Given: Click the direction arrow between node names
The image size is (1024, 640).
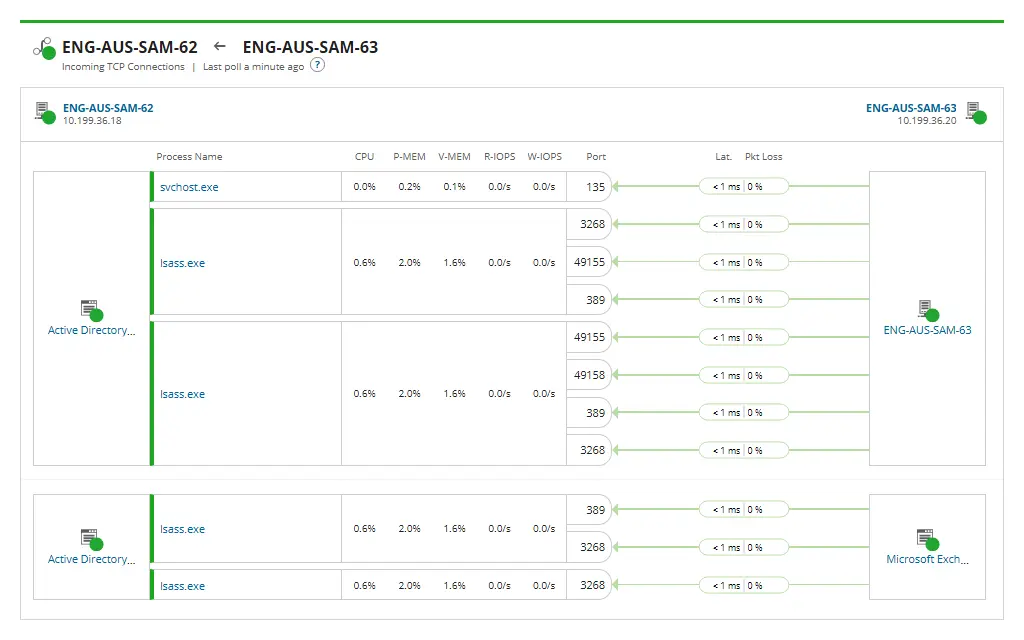Looking at the screenshot, I should [x=220, y=46].
